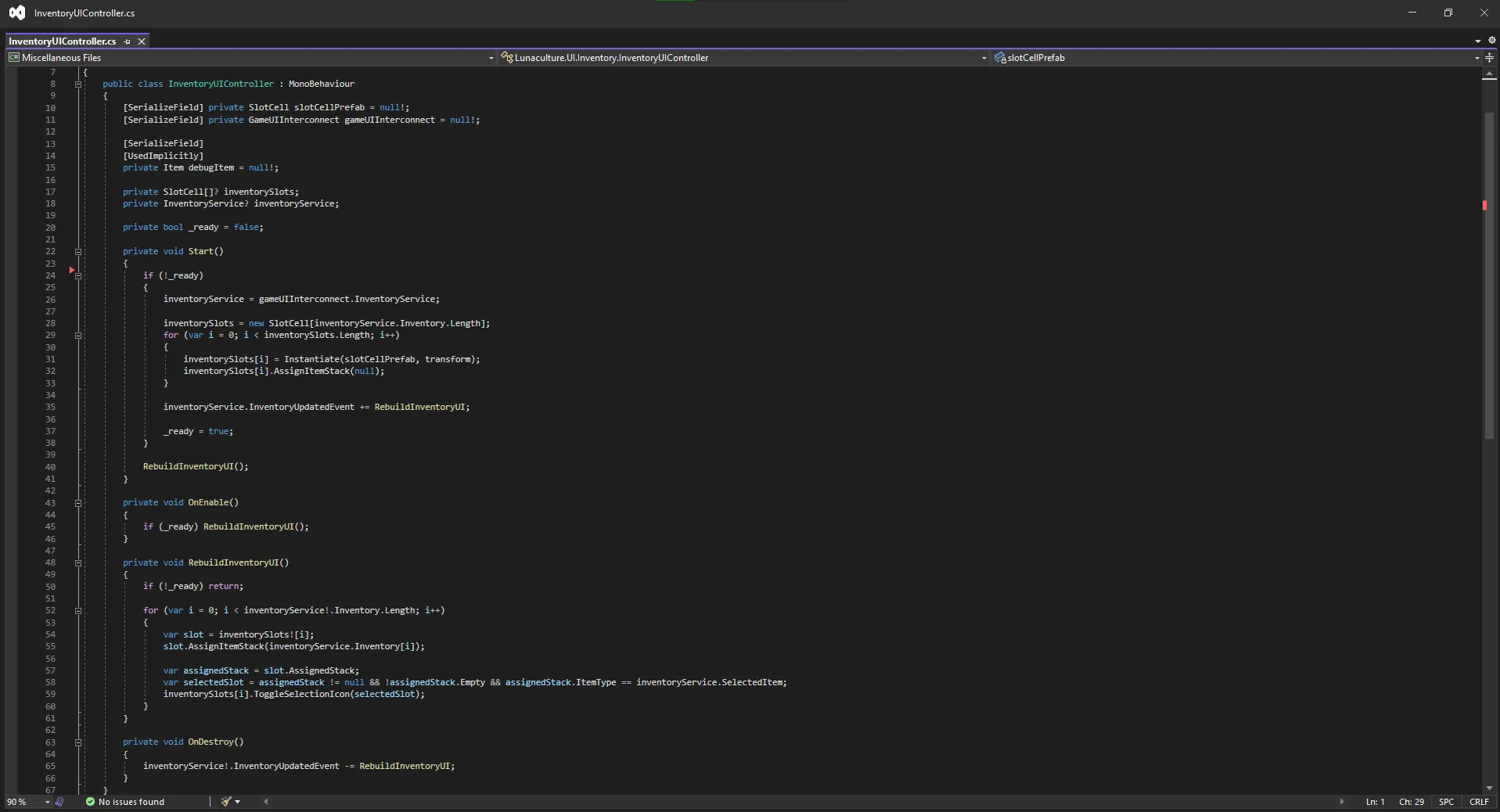Viewport: 1500px width, 812px height.
Task: Click the OnDestroy method name on line 63
Action: [210, 742]
